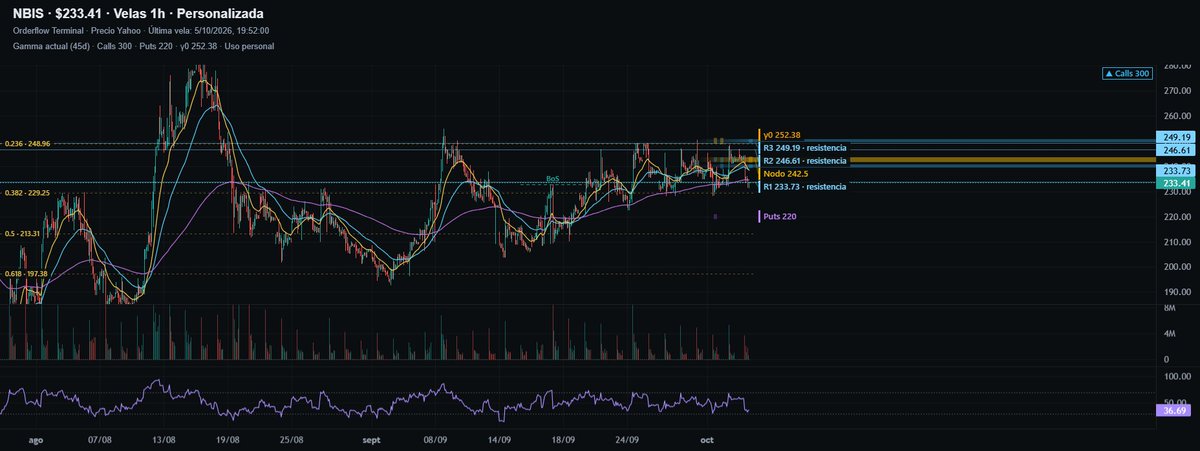This screenshot has height=451, width=1200.
Task: Click the sept label on time axis
Action: (x=371, y=439)
